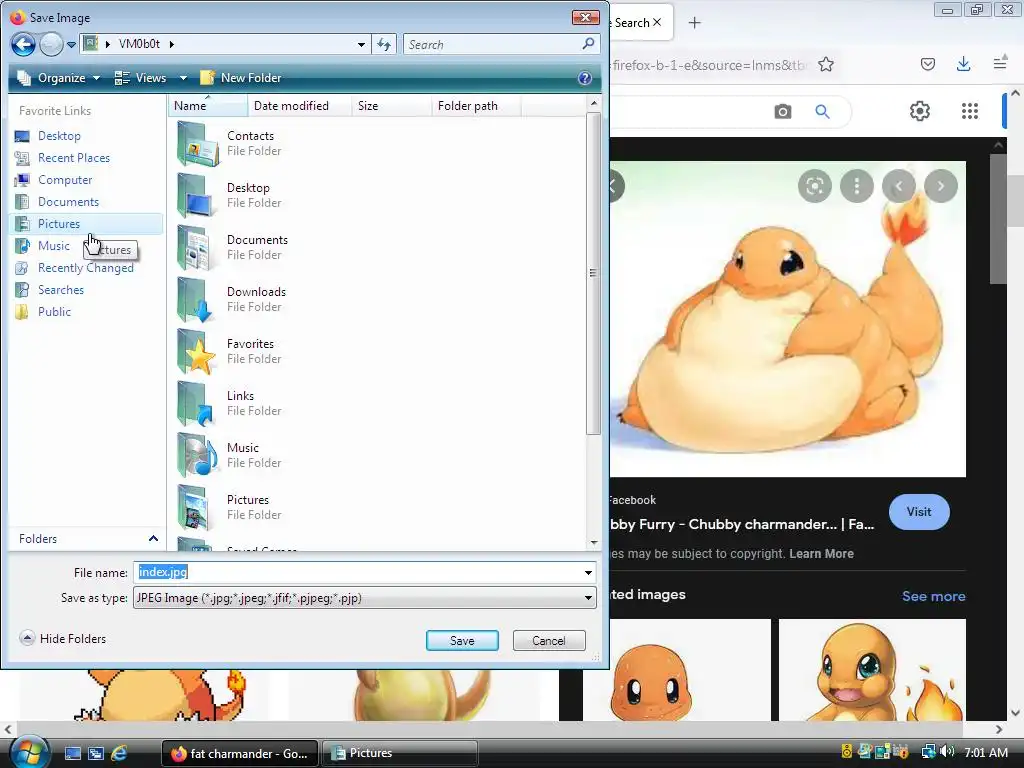Sort by Date modified column
This screenshot has height=768, width=1024.
point(299,106)
